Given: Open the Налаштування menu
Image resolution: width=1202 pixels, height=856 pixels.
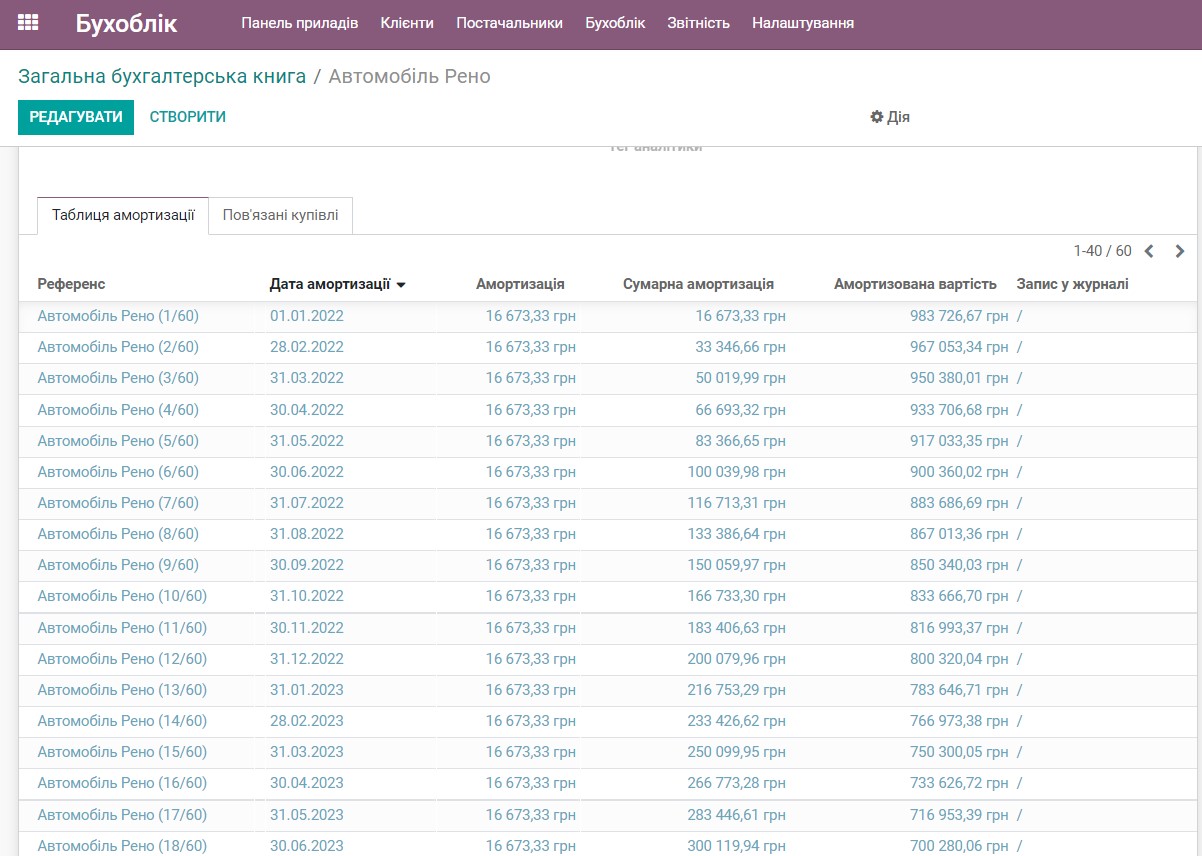Looking at the screenshot, I should [x=801, y=22].
